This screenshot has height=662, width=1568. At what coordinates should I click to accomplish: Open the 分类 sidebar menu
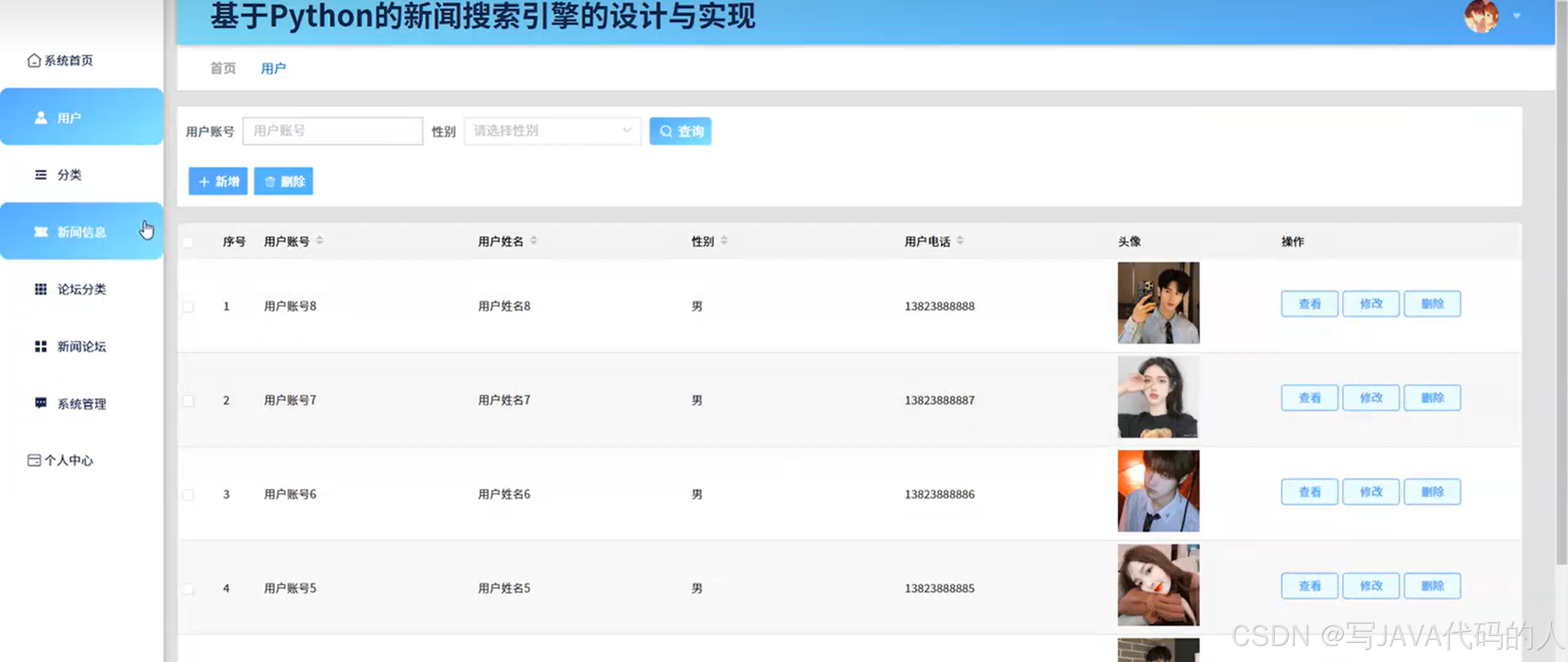[x=81, y=175]
